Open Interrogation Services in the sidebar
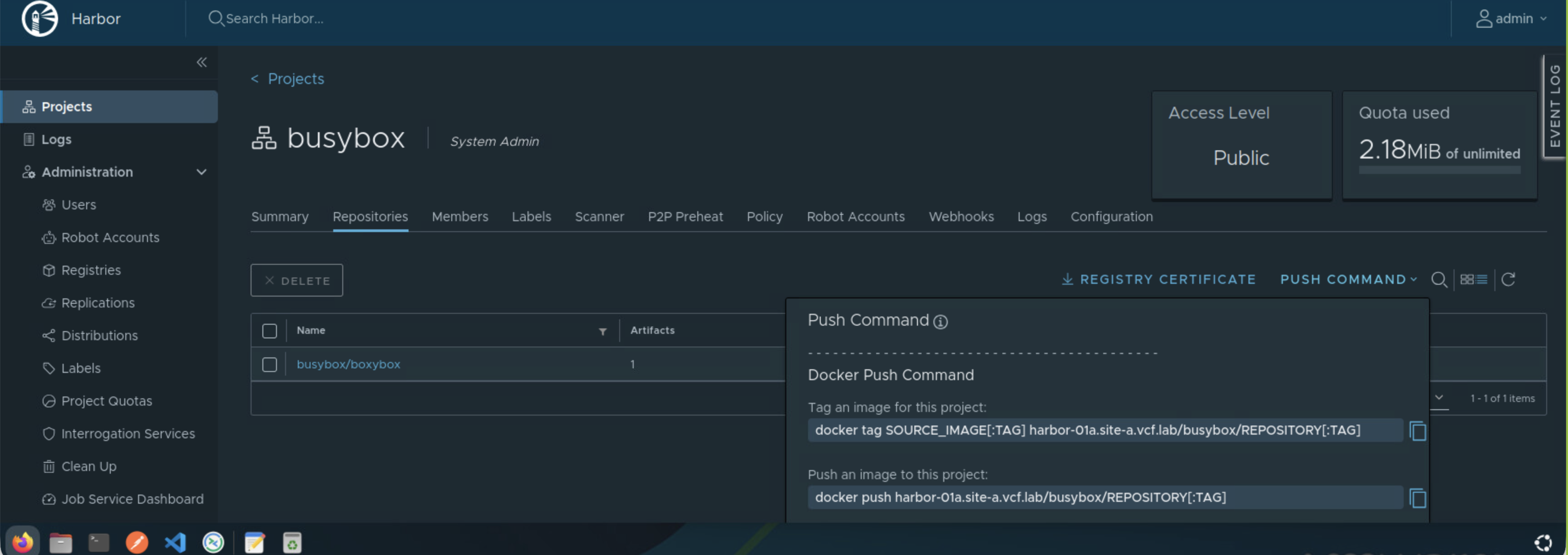1568x555 pixels. 128,434
